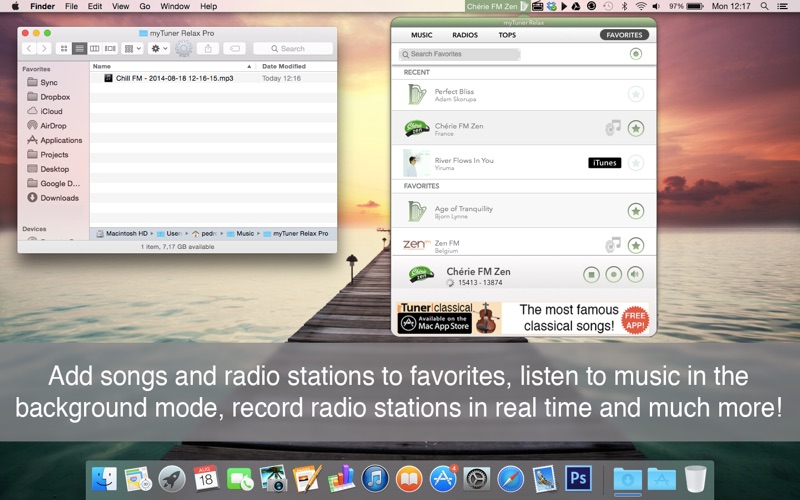Switch Finder to column view

coord(94,48)
